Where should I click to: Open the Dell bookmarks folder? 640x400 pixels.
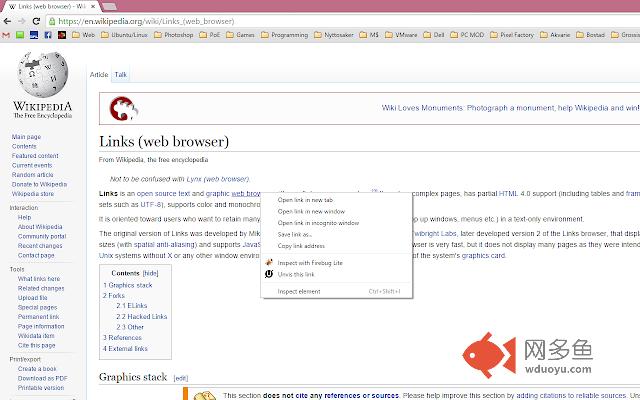[433, 35]
